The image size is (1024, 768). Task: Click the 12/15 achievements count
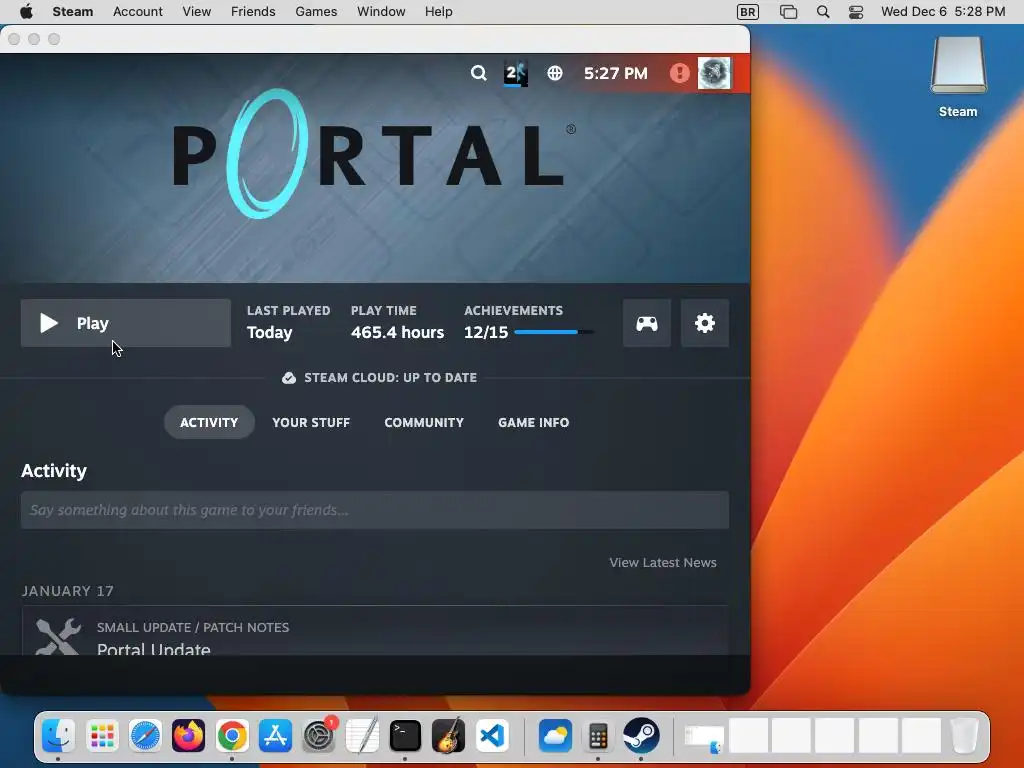(486, 332)
